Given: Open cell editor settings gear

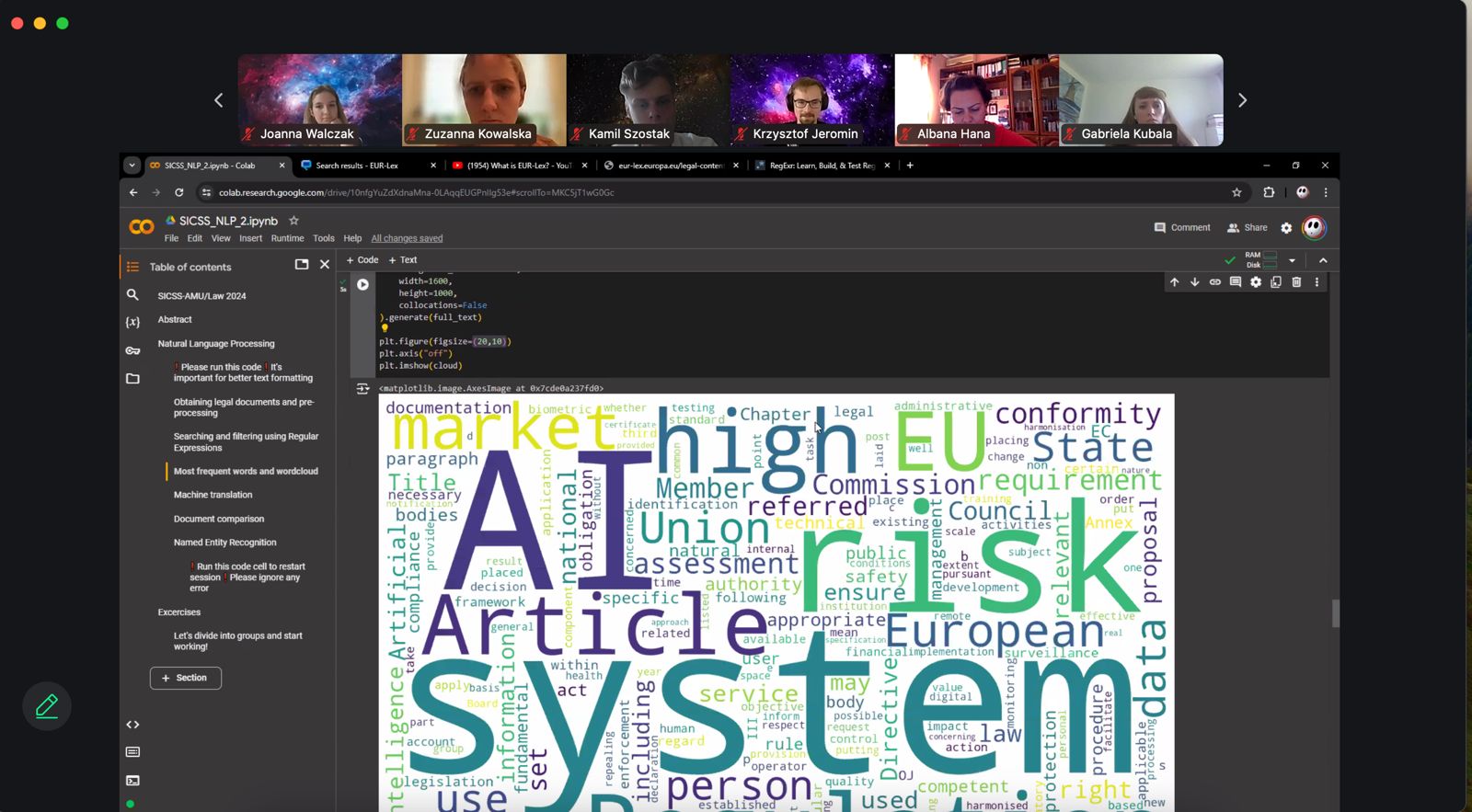Looking at the screenshot, I should [1256, 282].
